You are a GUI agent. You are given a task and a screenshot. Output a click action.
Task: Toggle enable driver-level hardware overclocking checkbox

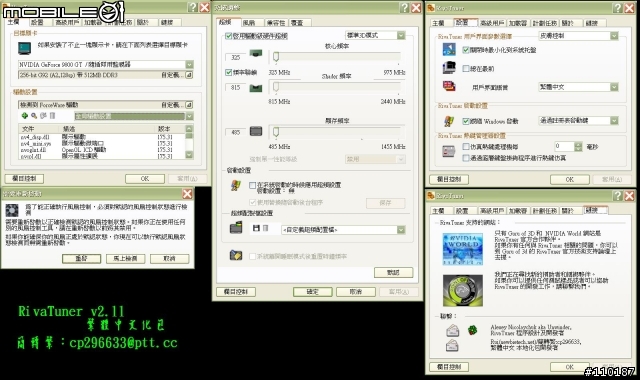click(229, 36)
